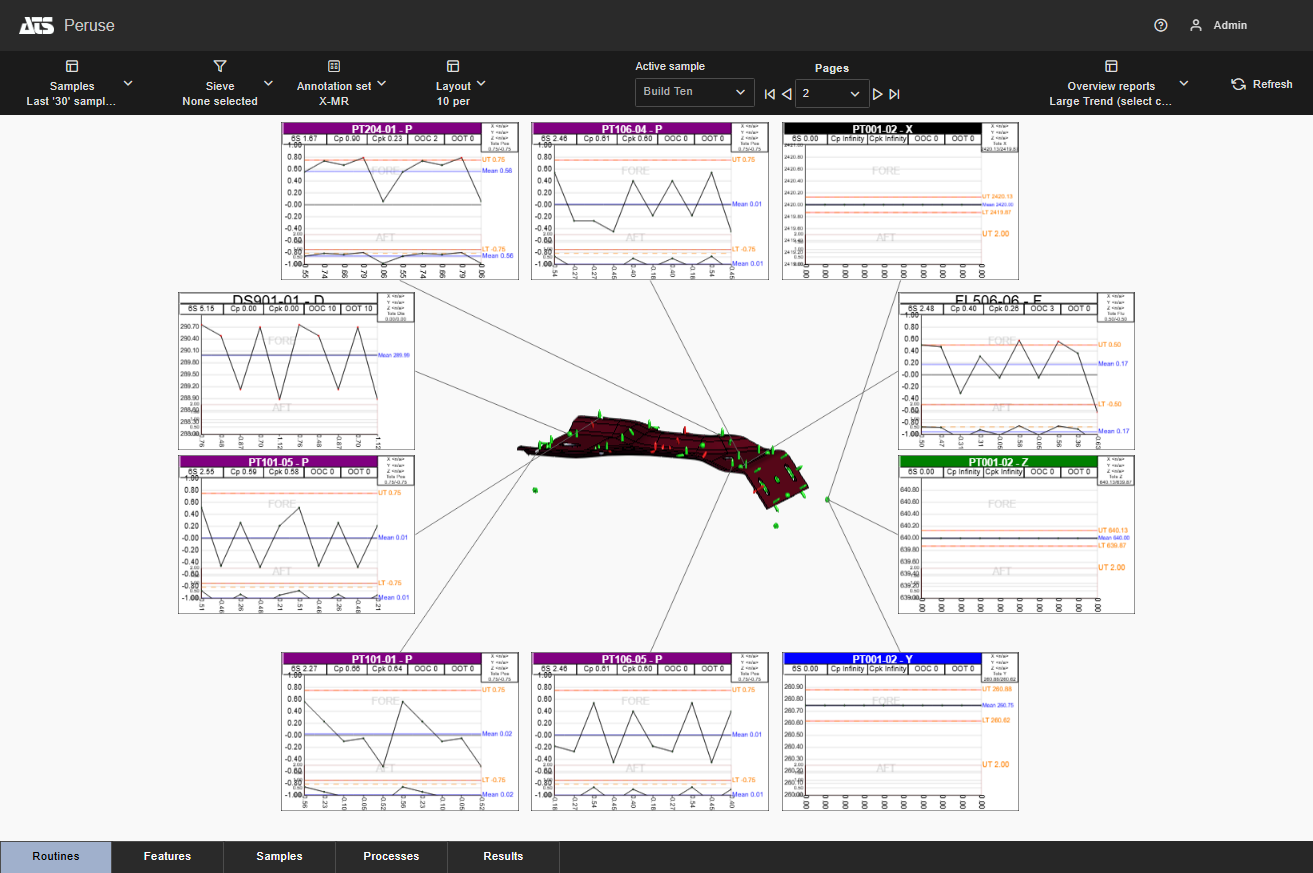Open the Active sample Build Ten dropdown
Viewport: 1313px width, 873px height.
tap(694, 92)
